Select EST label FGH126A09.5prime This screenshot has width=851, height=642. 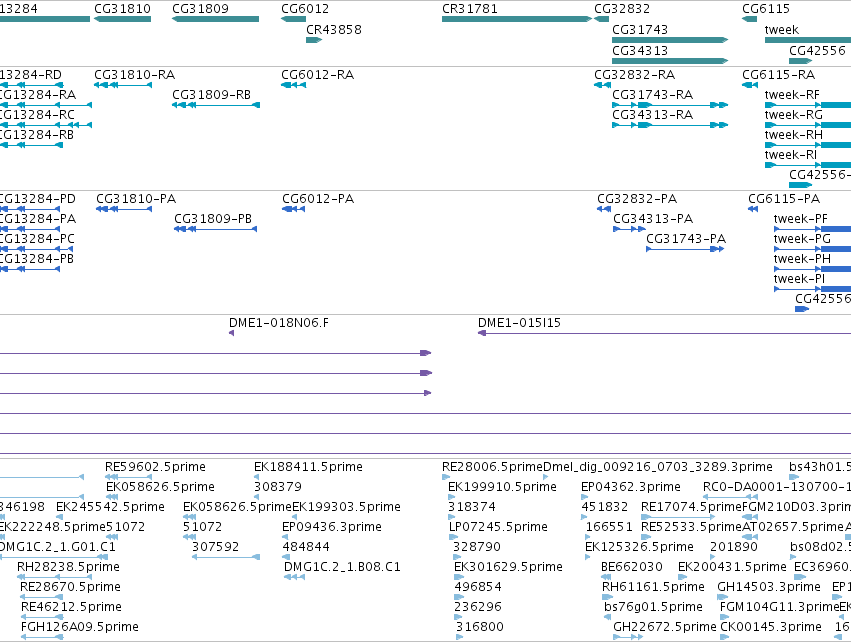coord(80,627)
